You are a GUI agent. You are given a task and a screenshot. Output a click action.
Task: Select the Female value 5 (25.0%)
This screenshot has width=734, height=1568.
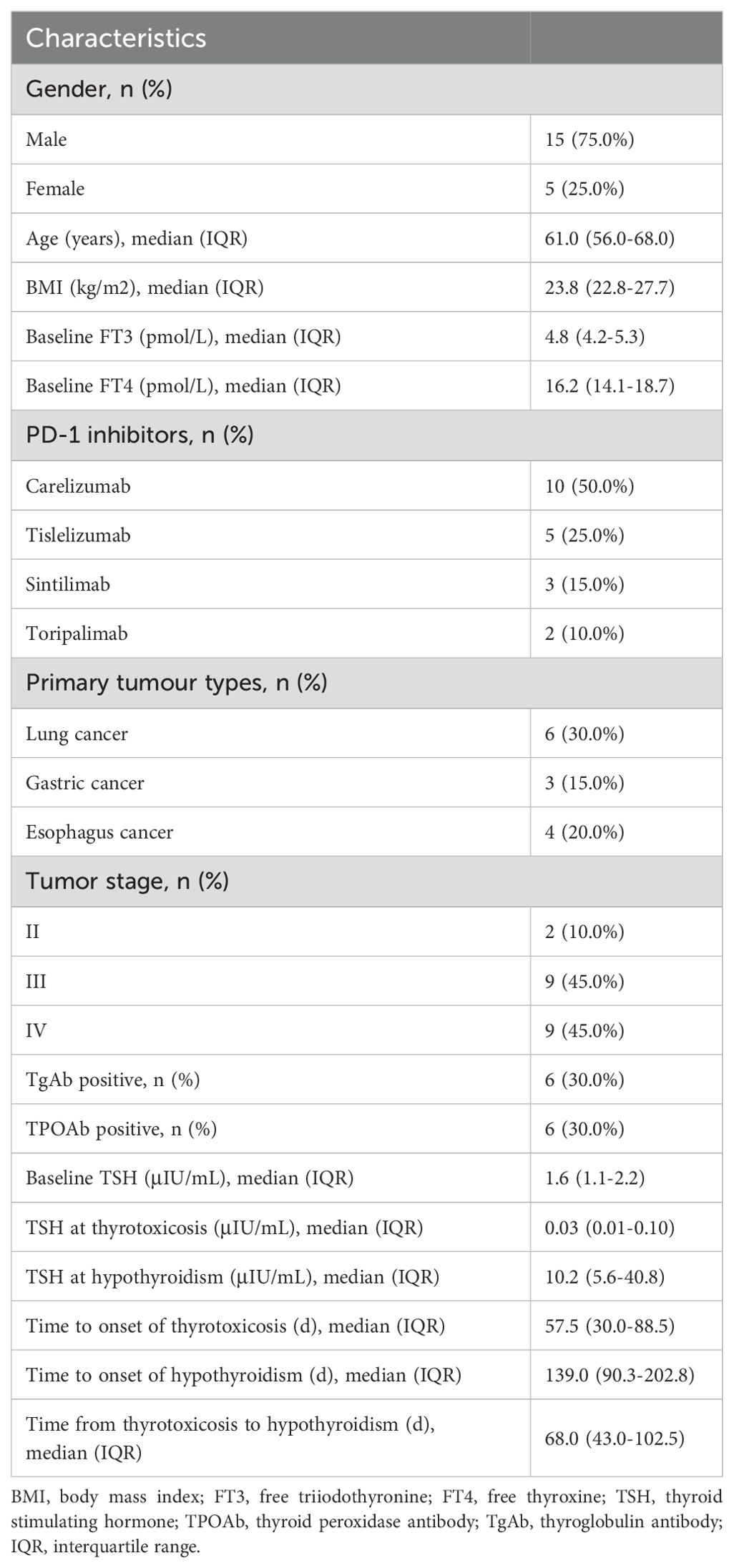tap(584, 188)
